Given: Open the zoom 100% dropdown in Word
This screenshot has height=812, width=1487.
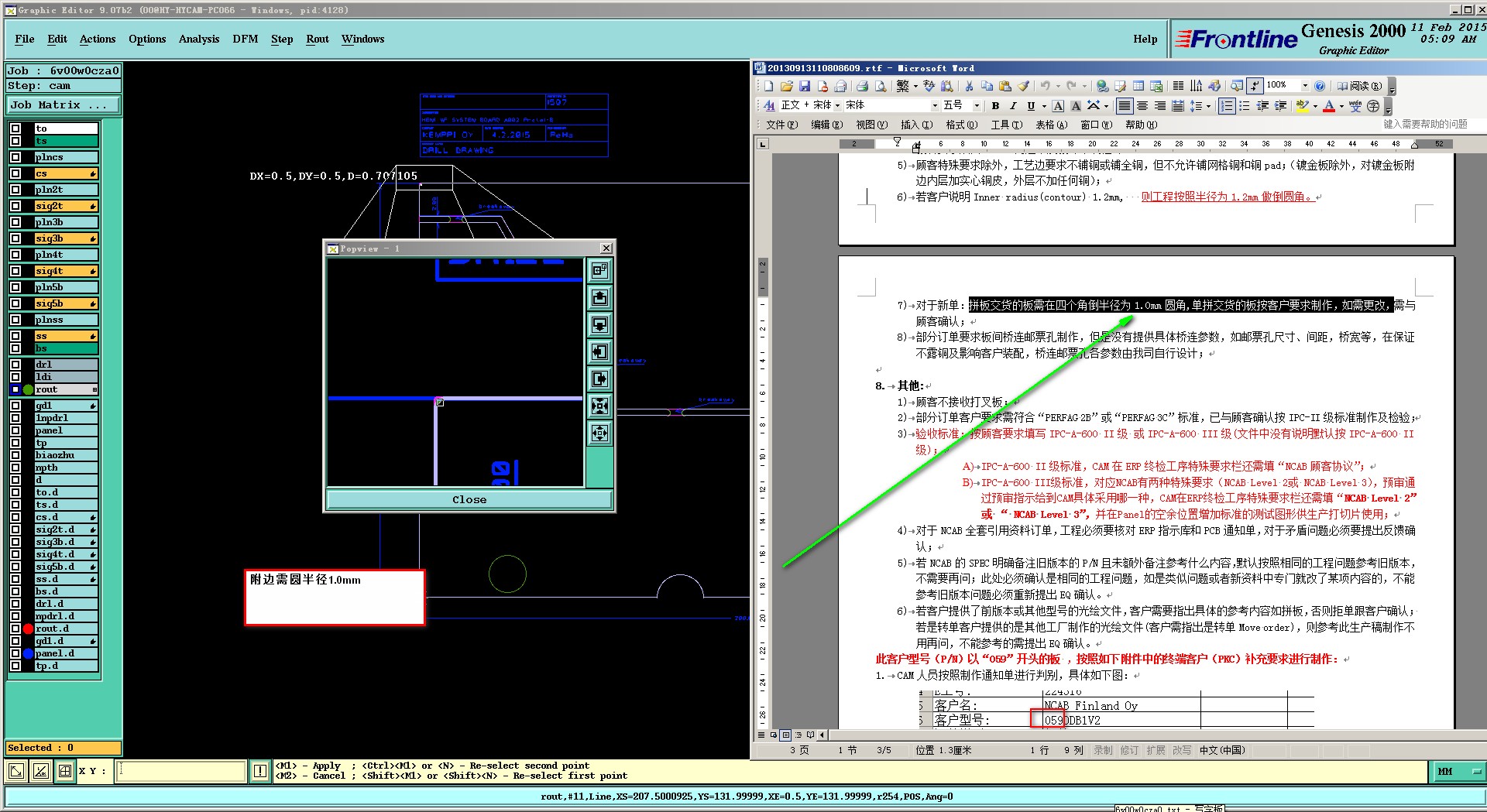Looking at the screenshot, I should (1305, 86).
